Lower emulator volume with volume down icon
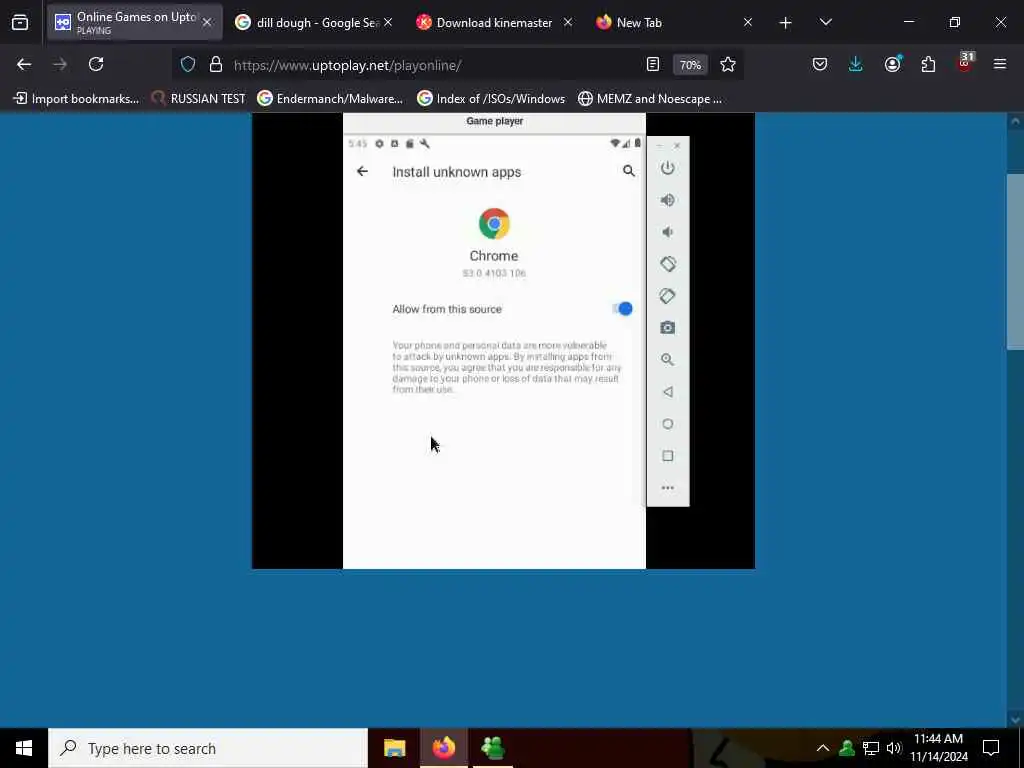This screenshot has width=1024, height=768. (x=667, y=232)
